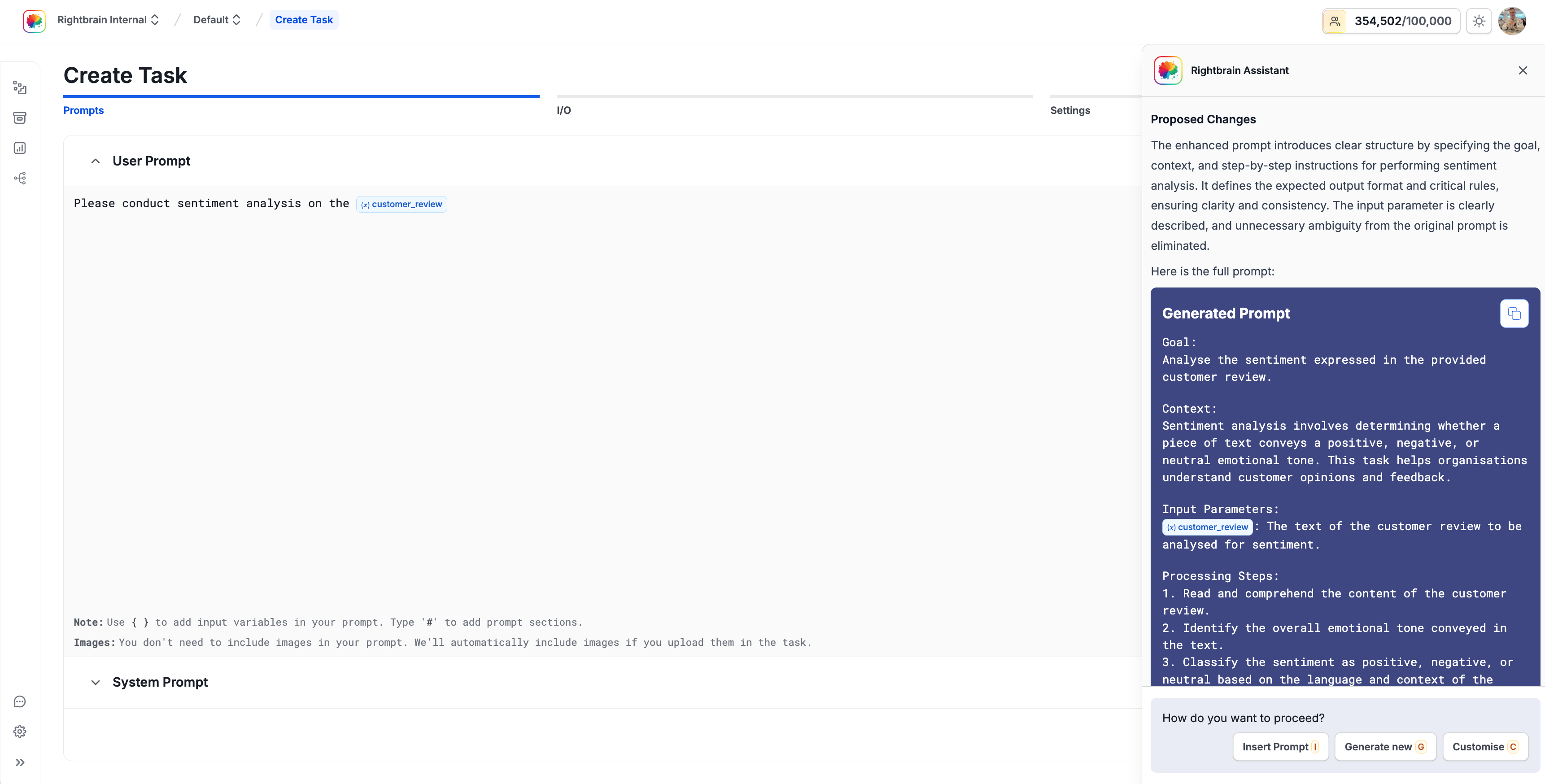Switch to the I/O tab

click(x=564, y=110)
